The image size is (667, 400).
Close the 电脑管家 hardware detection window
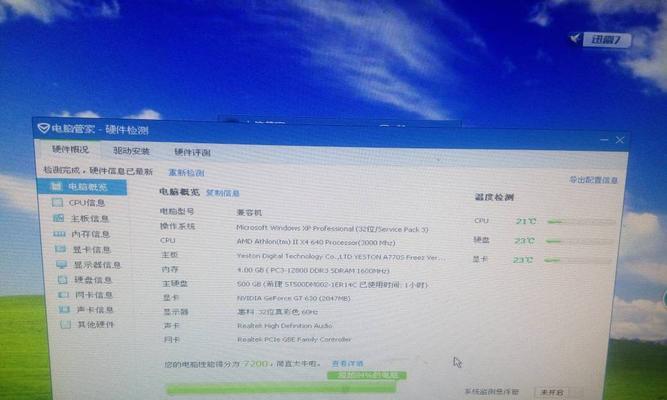click(620, 140)
